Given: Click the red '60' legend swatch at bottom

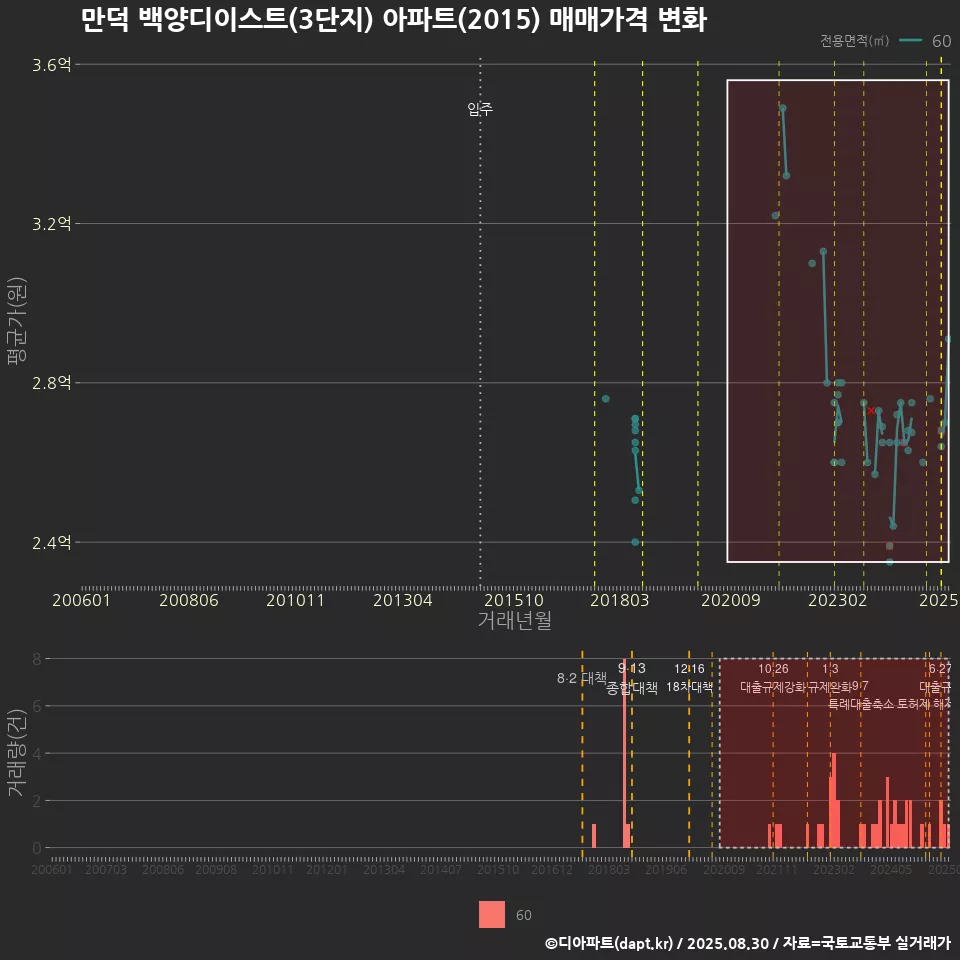Looking at the screenshot, I should click(x=492, y=915).
